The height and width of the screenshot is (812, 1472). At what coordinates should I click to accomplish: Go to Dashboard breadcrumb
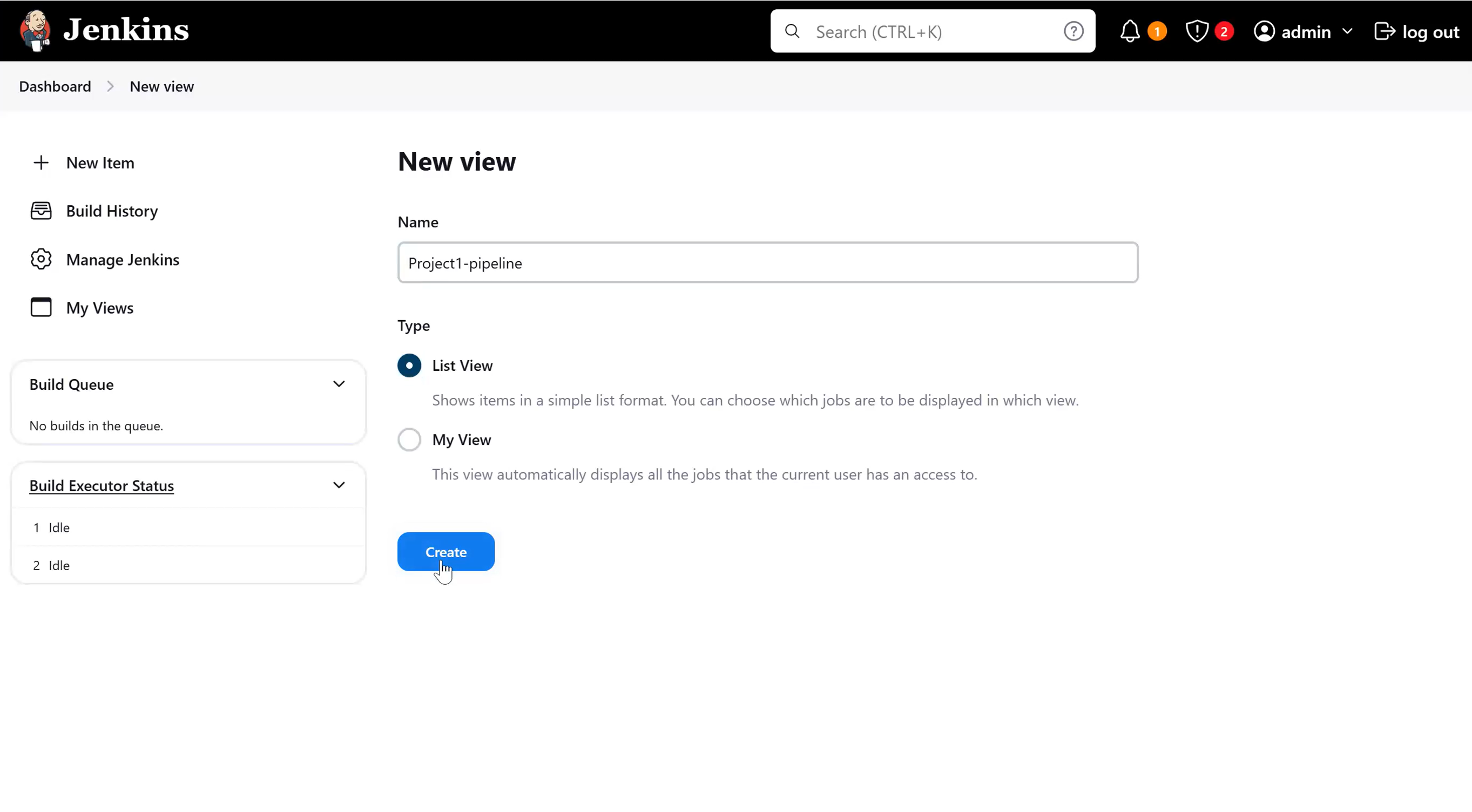coord(55,86)
